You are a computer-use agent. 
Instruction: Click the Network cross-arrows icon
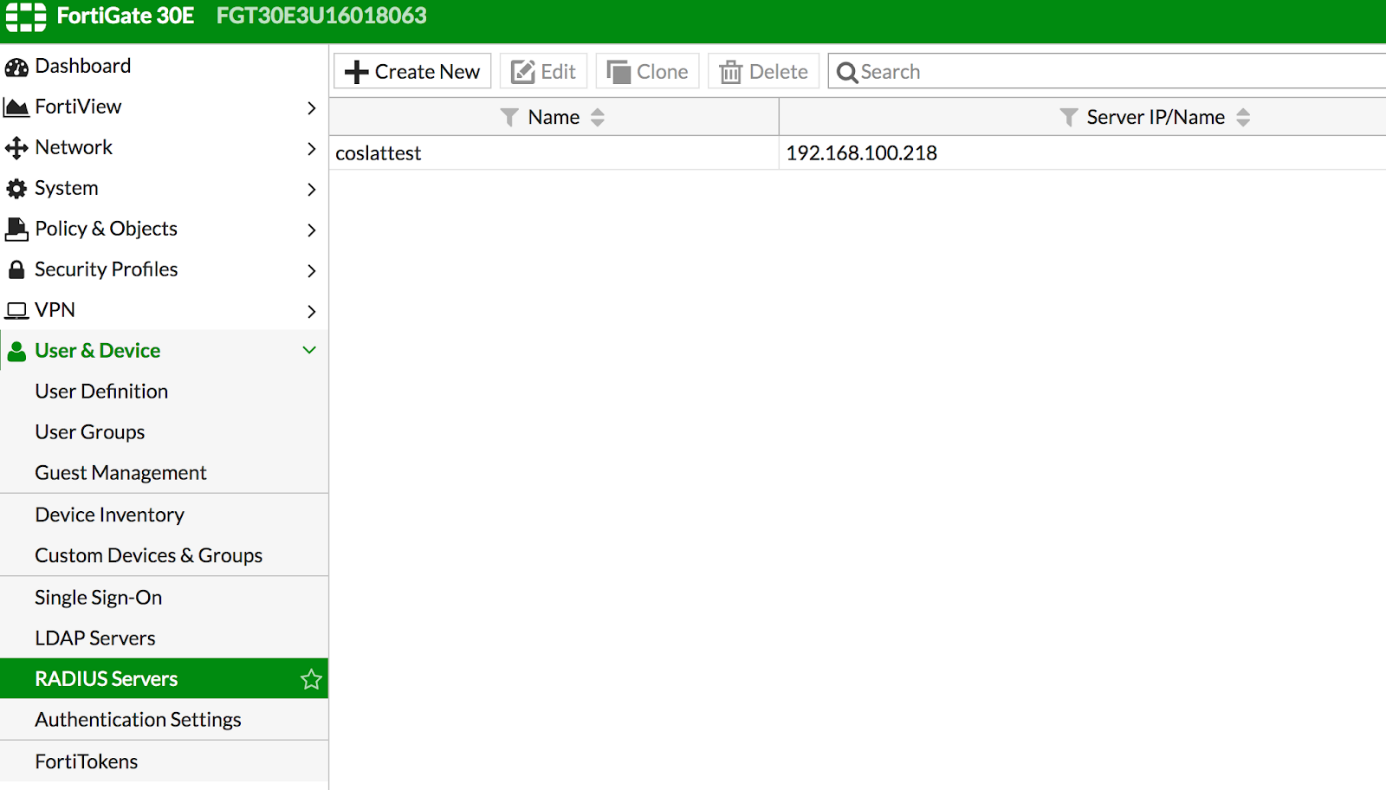pos(17,148)
